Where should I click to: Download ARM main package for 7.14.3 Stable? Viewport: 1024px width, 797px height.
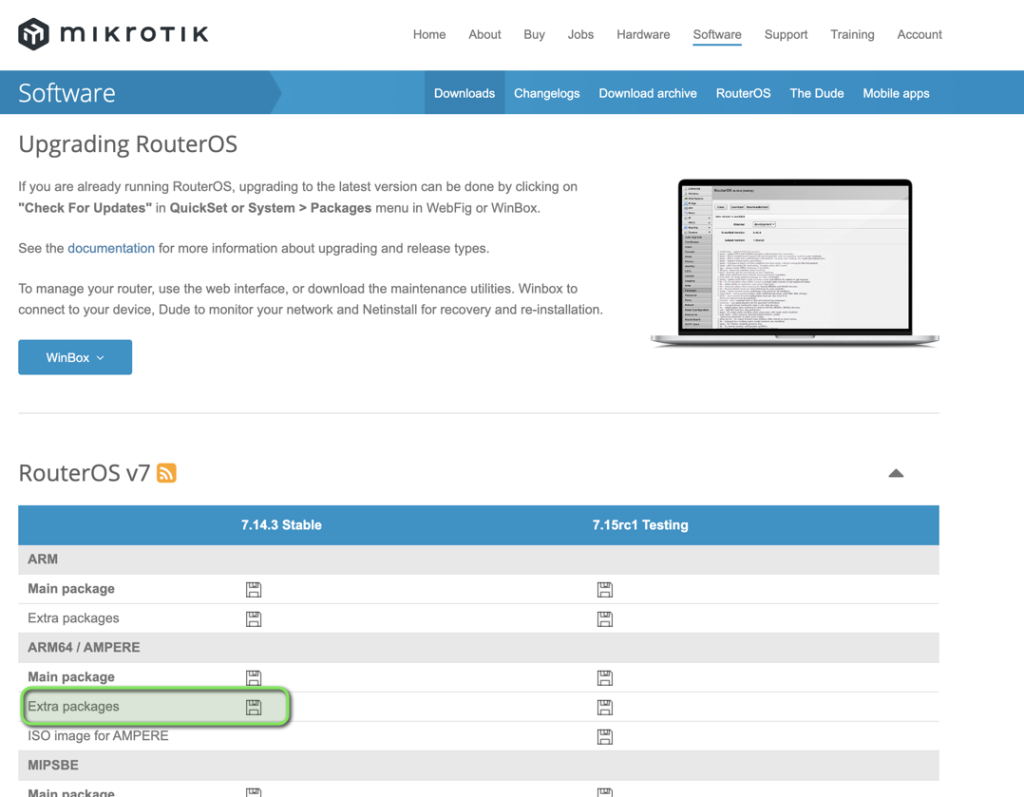(x=253, y=589)
